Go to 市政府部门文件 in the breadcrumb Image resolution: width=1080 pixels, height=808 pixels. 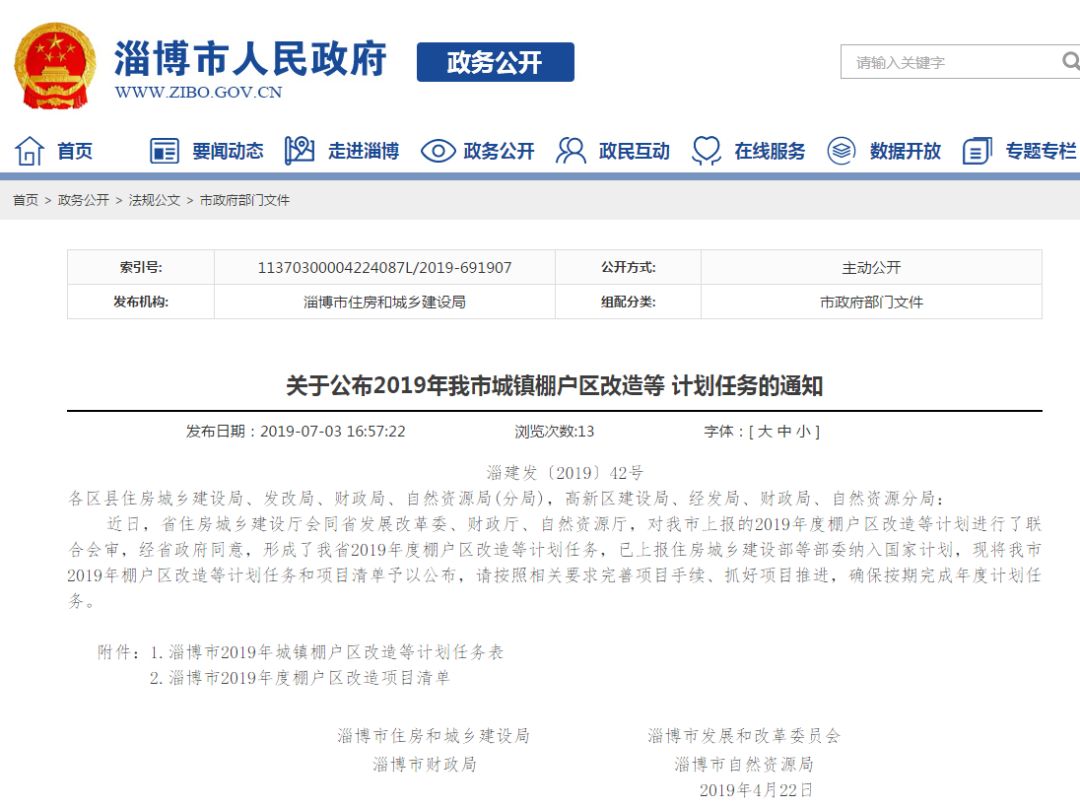coord(245,200)
